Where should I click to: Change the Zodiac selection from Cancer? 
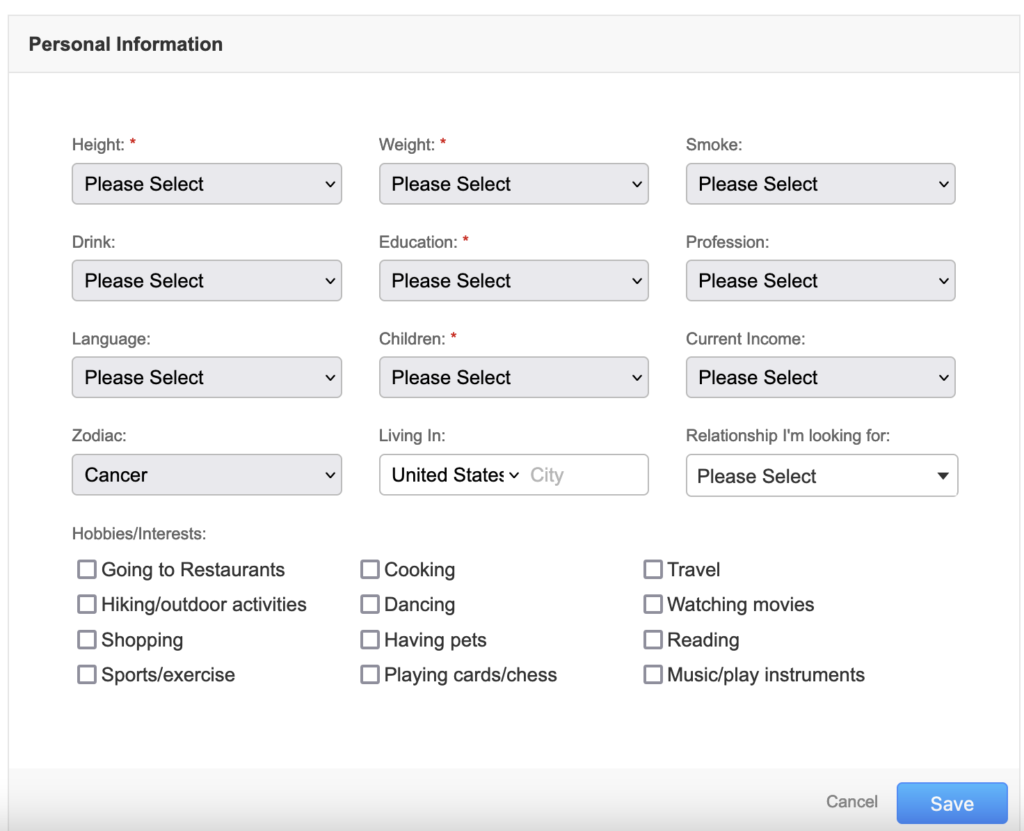[206, 474]
